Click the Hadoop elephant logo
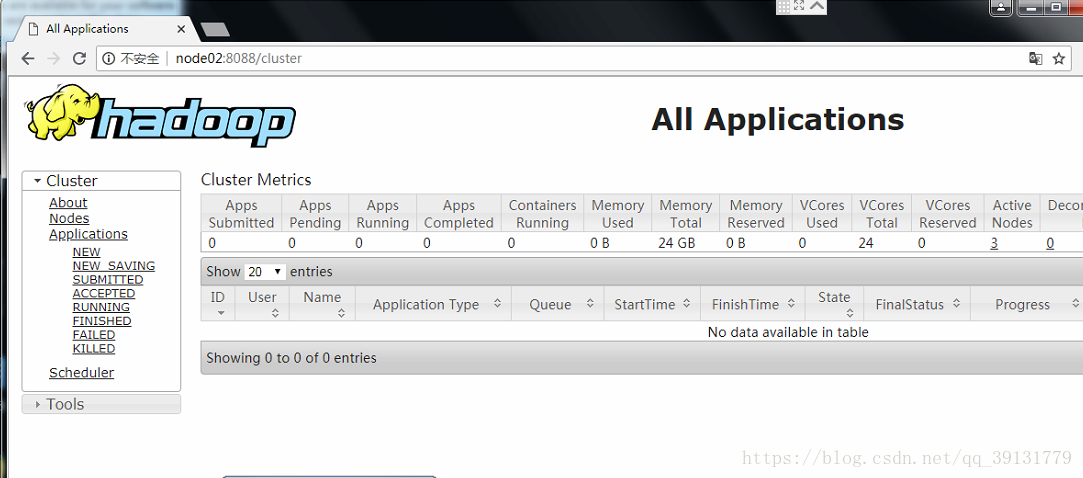The image size is (1083, 478). tap(161, 115)
